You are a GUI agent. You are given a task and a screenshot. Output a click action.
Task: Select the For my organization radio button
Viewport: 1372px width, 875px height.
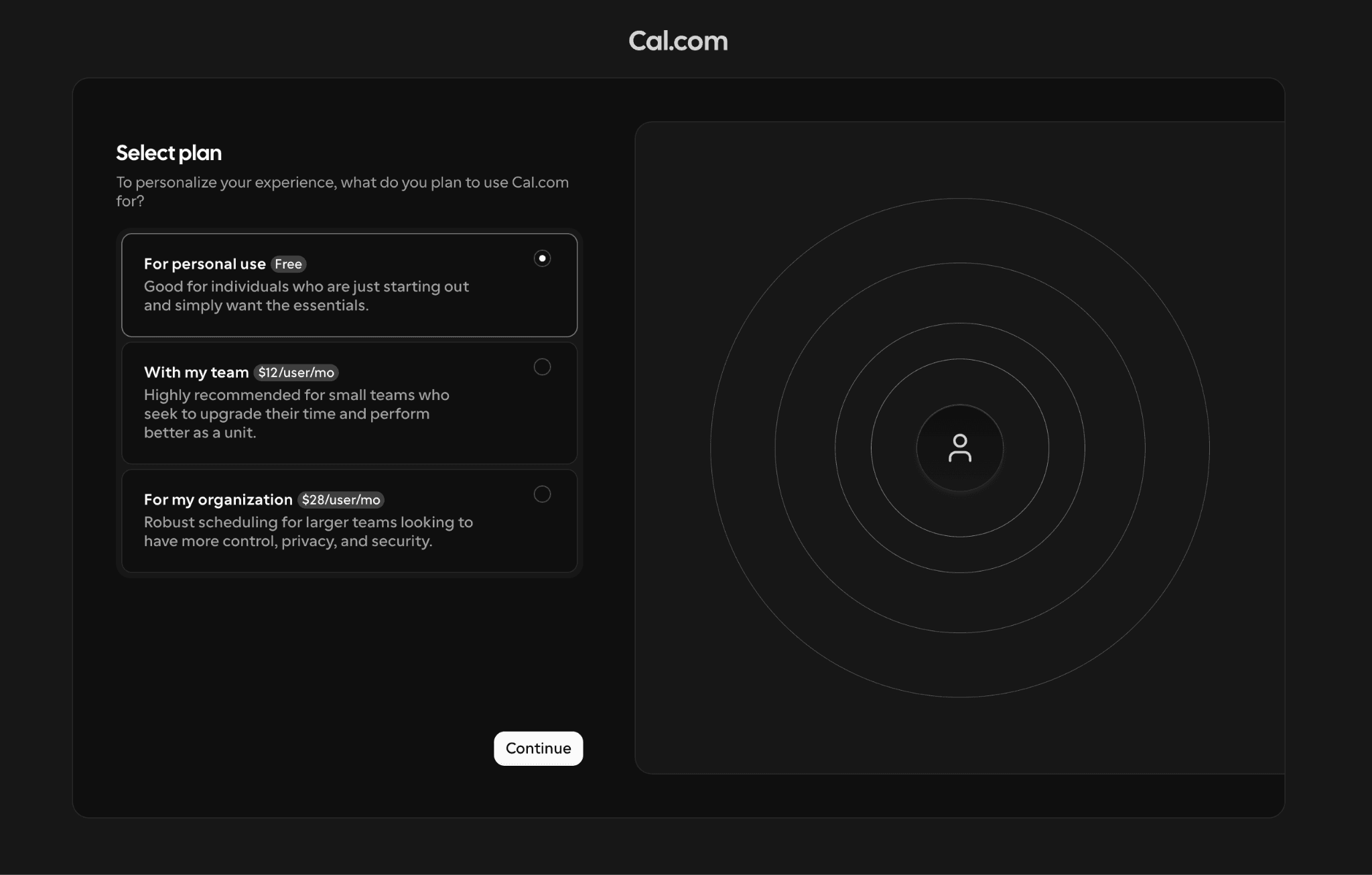pos(542,494)
